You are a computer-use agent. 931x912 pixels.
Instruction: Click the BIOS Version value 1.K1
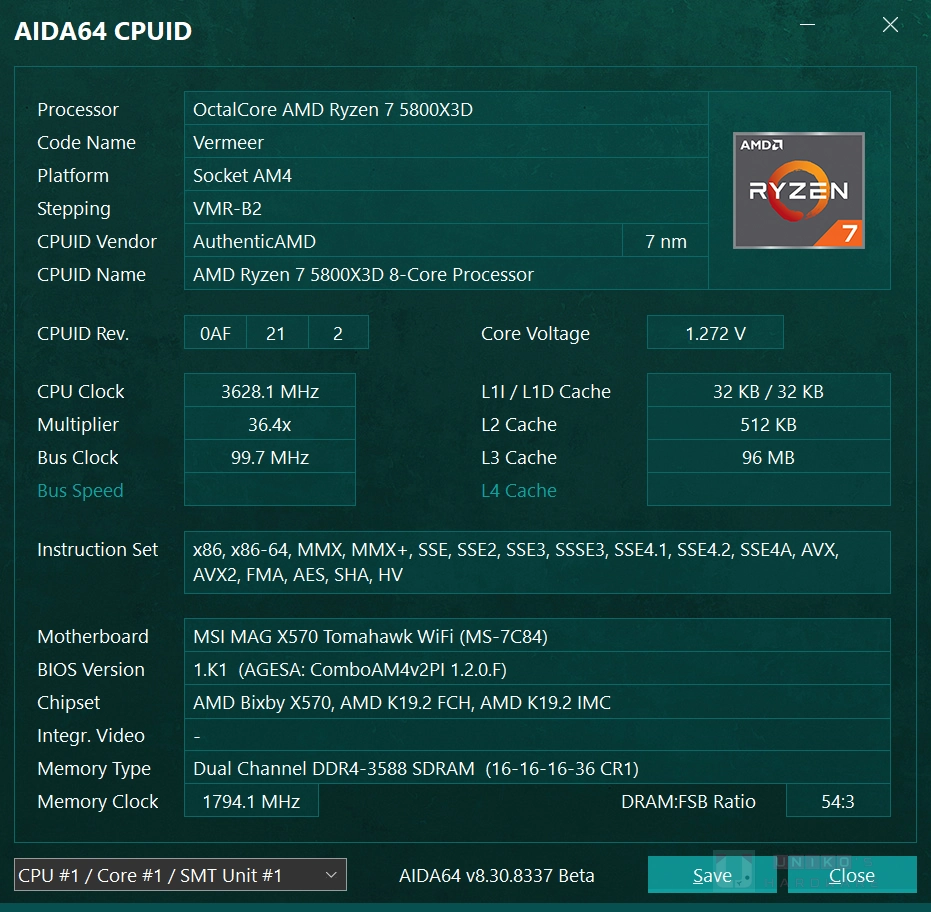click(537, 669)
